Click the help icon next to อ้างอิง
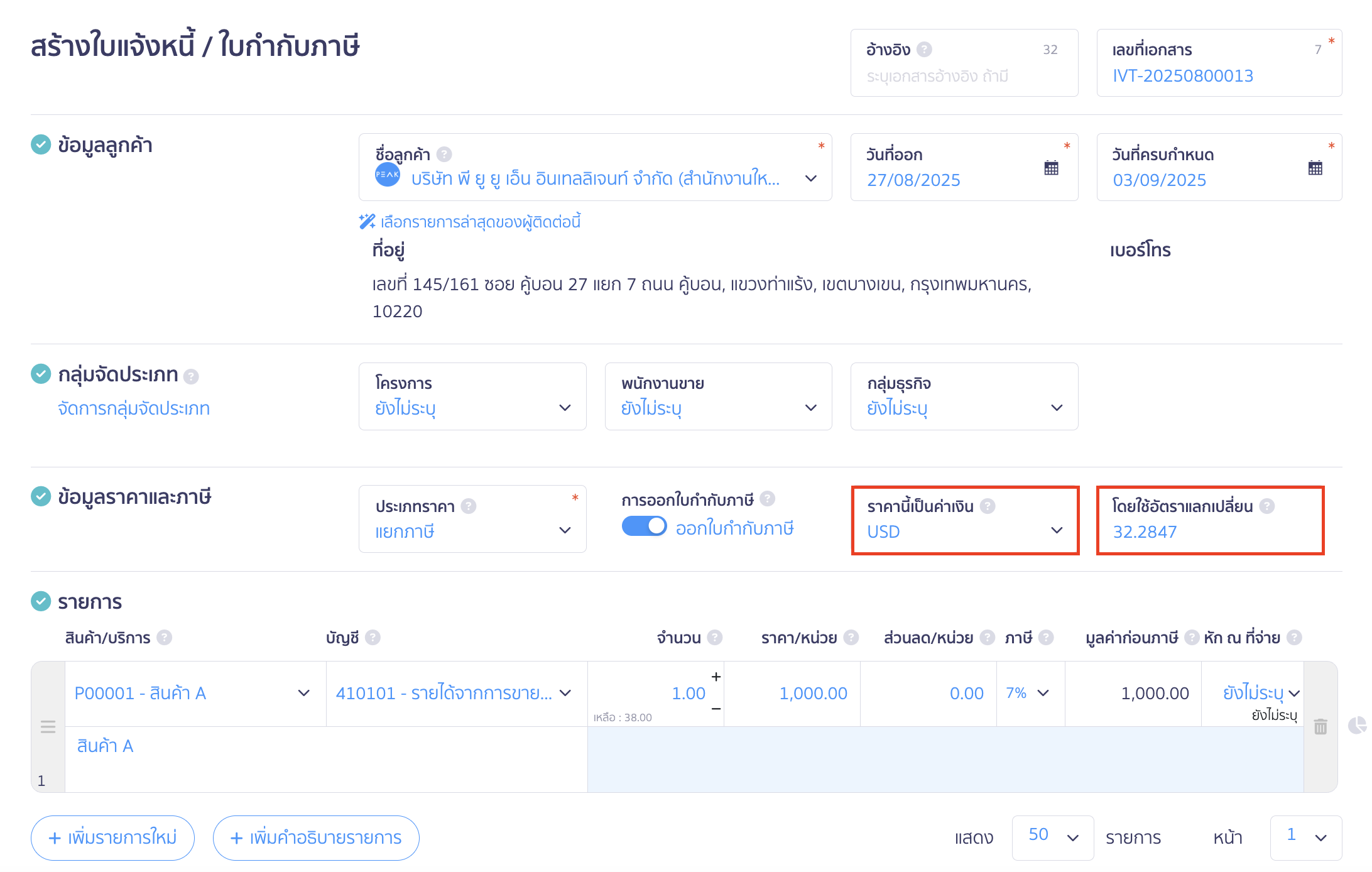 coord(924,49)
